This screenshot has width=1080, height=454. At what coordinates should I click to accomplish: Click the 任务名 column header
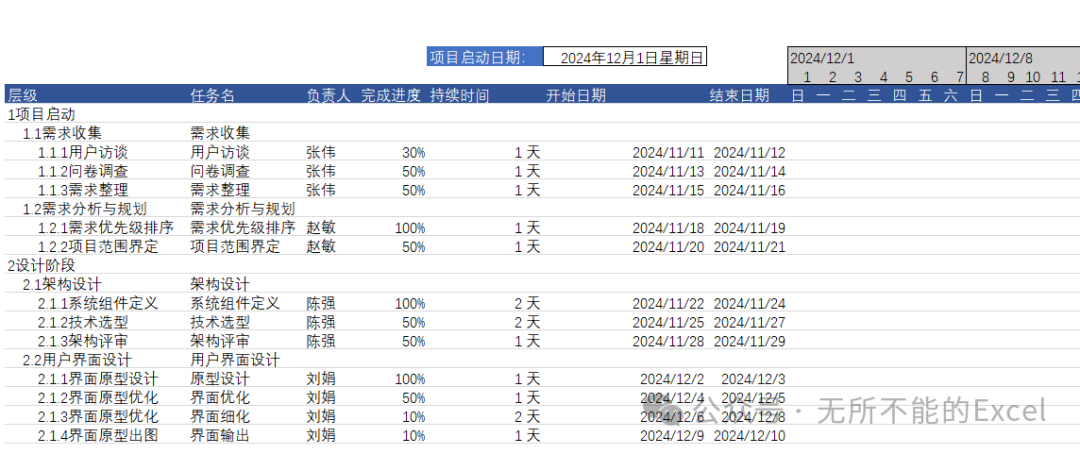[212, 96]
